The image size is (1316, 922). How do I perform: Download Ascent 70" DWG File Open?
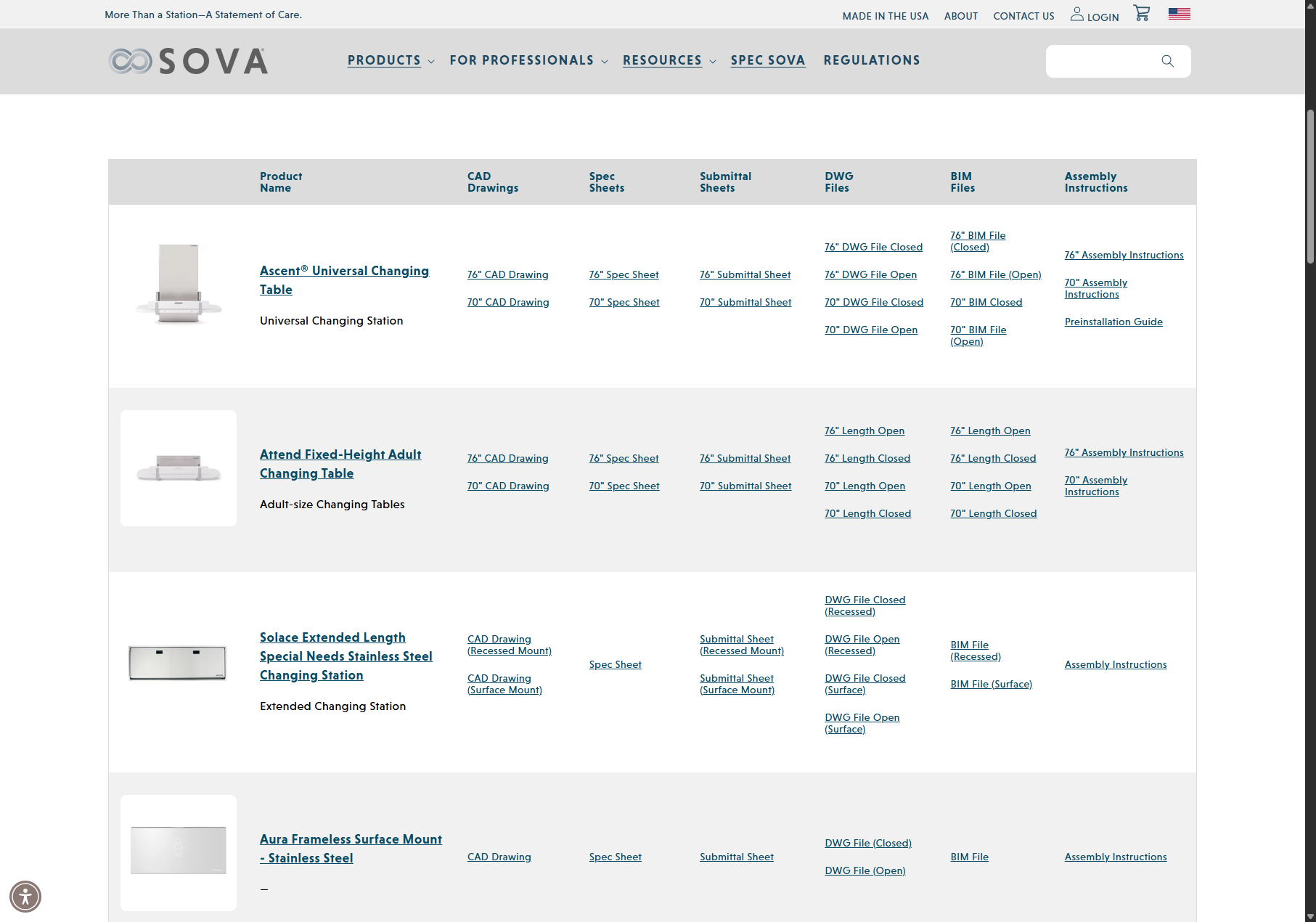click(871, 330)
